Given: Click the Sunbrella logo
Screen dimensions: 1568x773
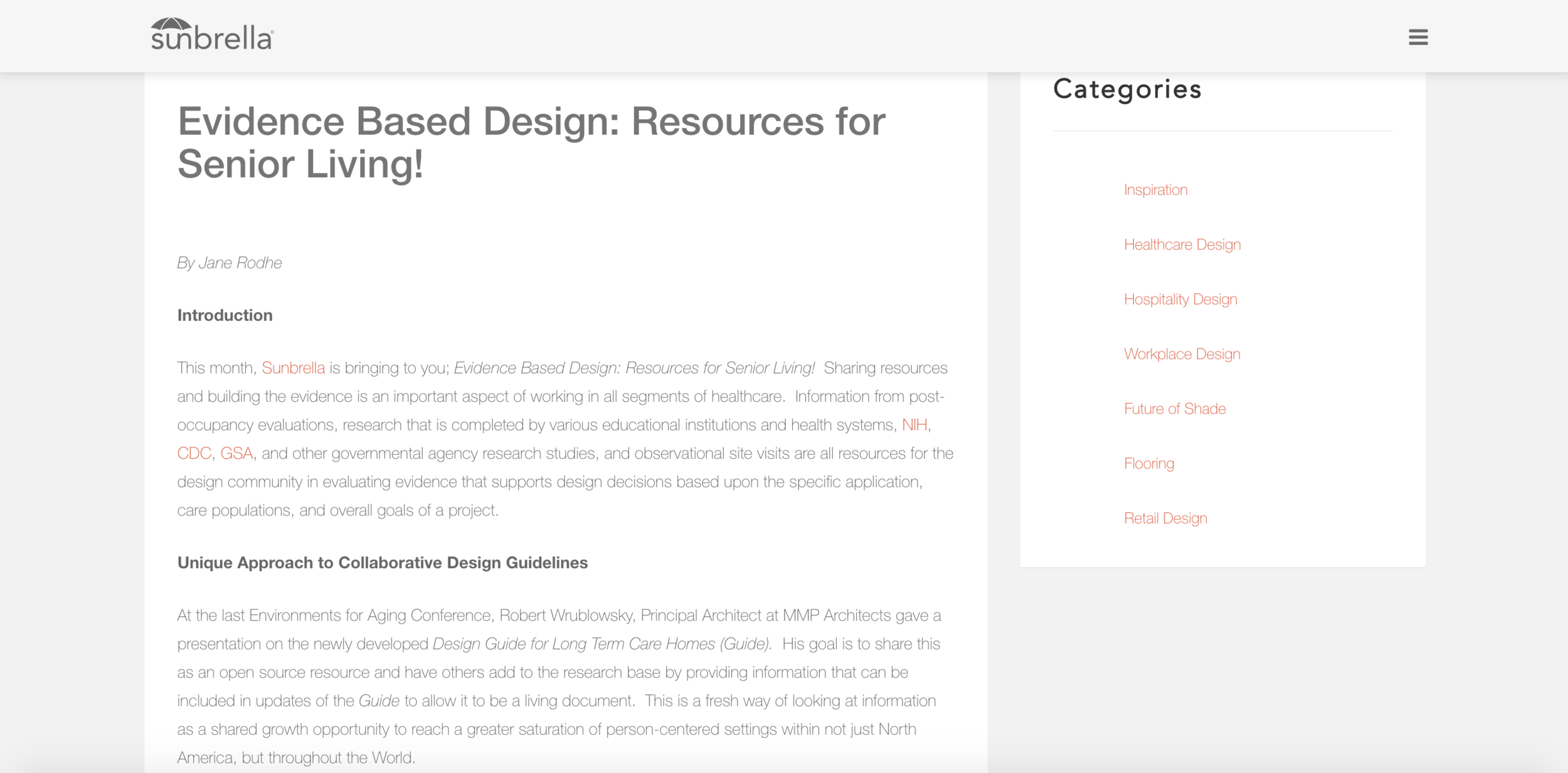Looking at the screenshot, I should [x=212, y=34].
